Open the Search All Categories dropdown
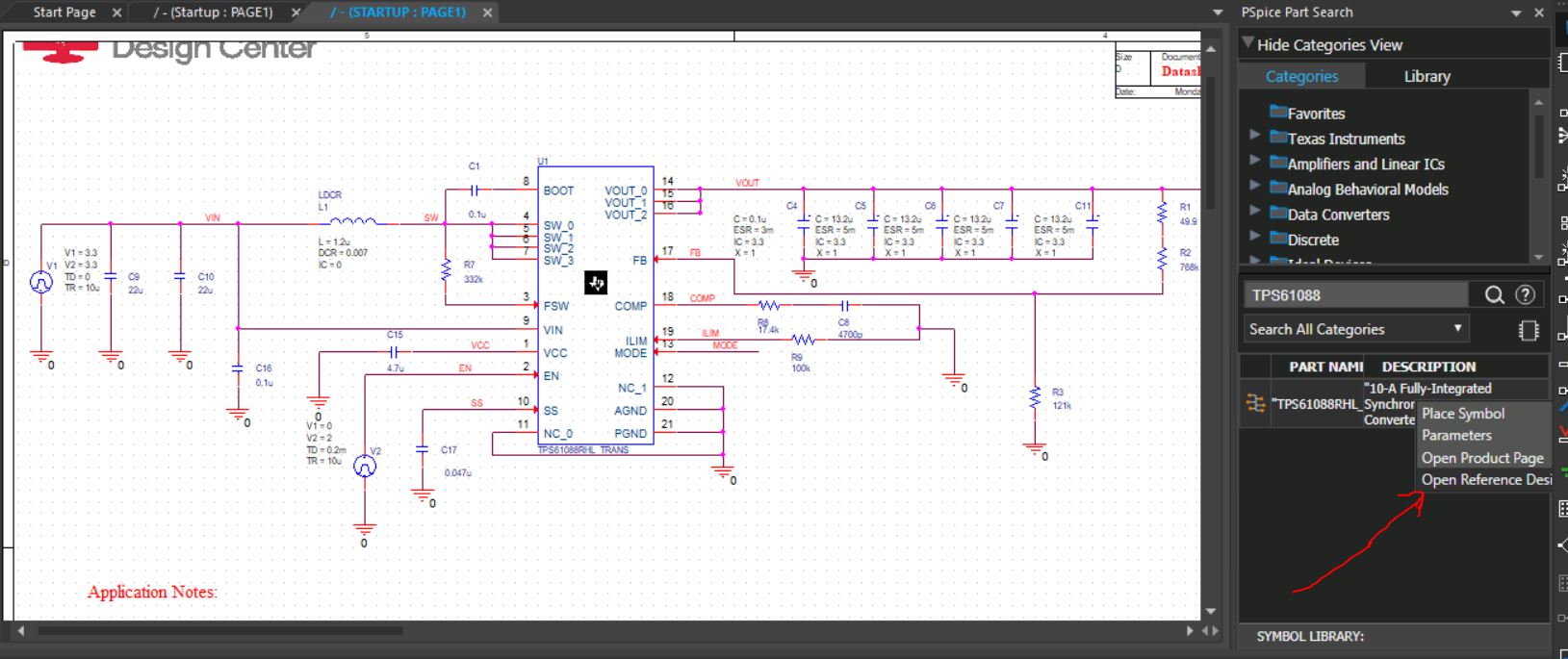Viewport: 1568px width, 659px height. pyautogui.click(x=1355, y=329)
